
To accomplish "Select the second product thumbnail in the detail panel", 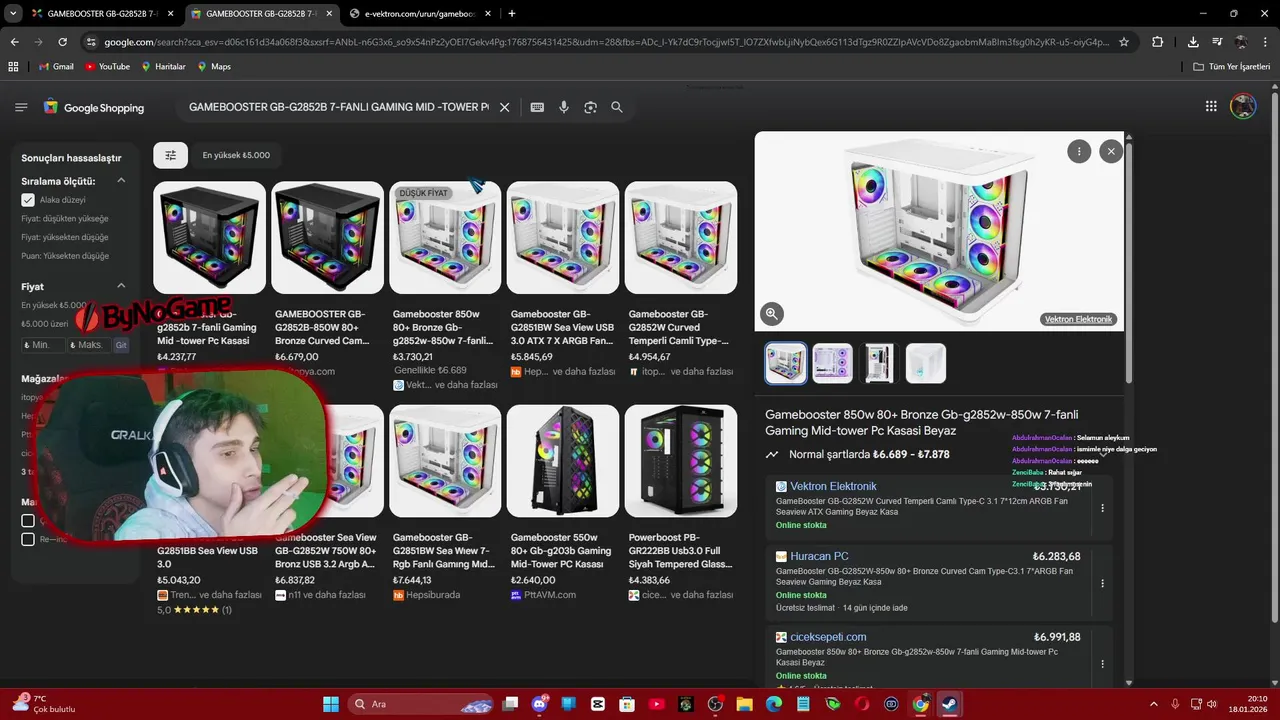I will [833, 363].
